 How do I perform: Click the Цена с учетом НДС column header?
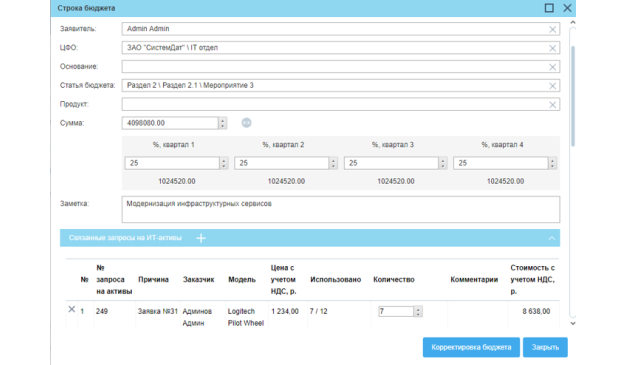coord(283,279)
